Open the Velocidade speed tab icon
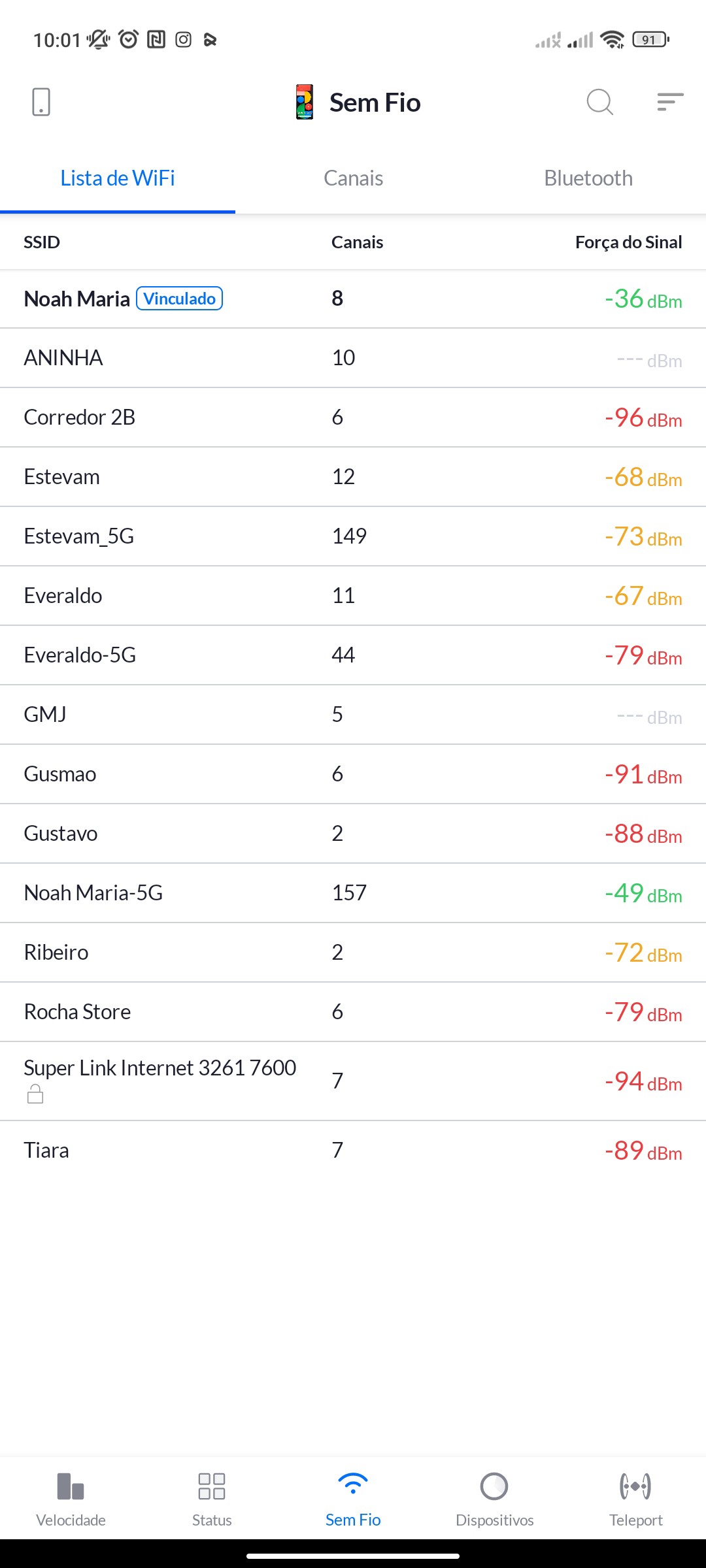 click(x=71, y=1486)
